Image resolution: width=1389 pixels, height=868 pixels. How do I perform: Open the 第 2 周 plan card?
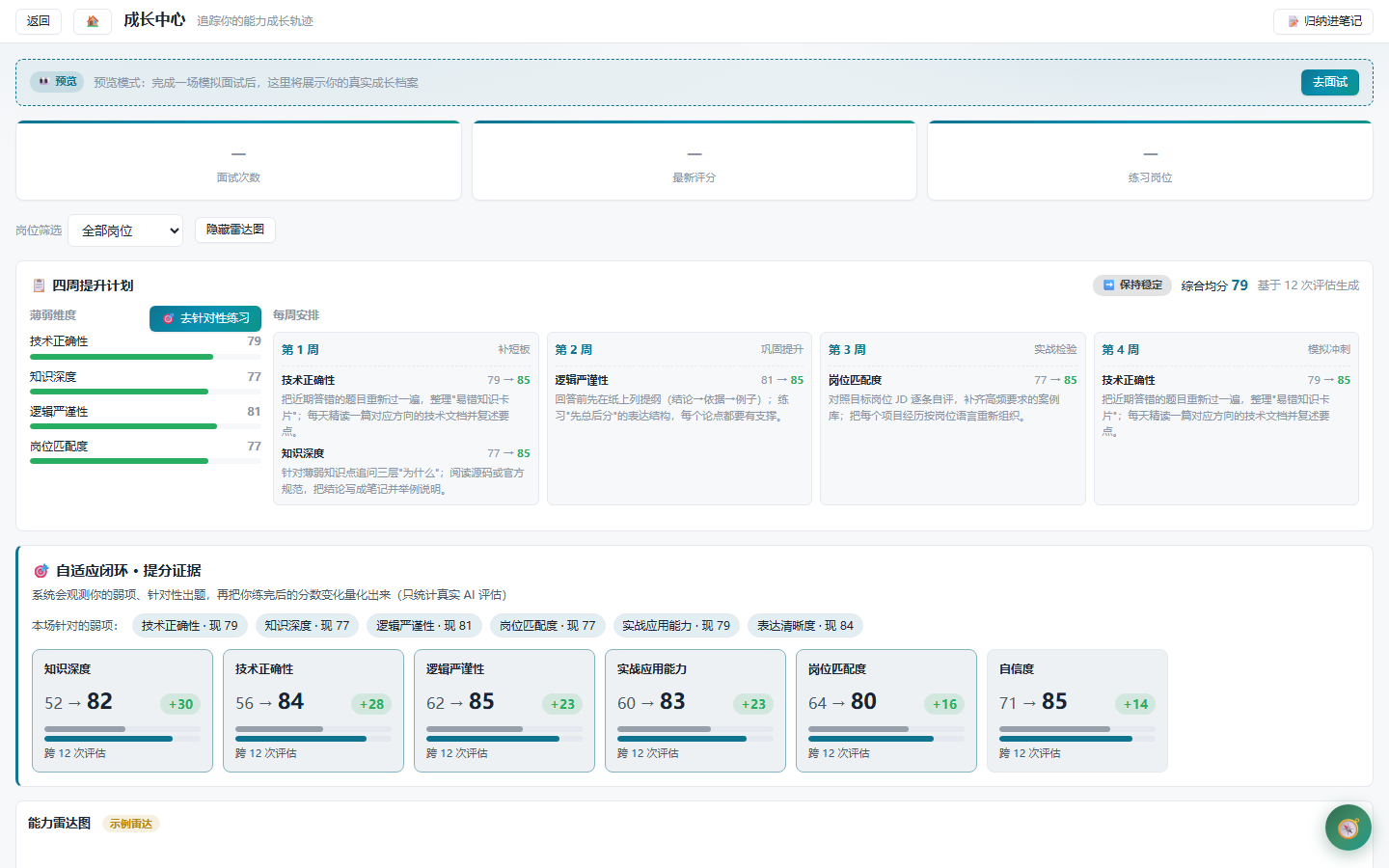[679, 419]
